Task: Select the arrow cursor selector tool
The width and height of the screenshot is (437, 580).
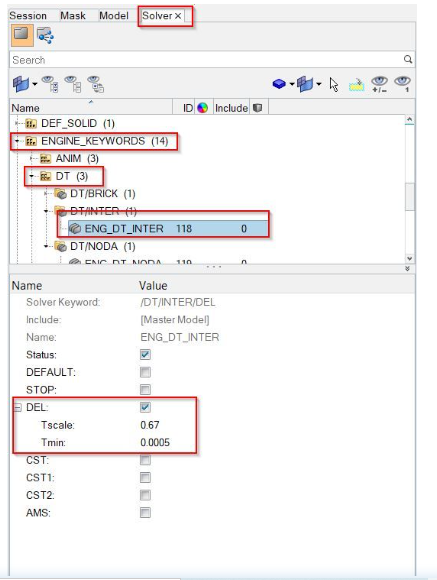Action: point(334,85)
